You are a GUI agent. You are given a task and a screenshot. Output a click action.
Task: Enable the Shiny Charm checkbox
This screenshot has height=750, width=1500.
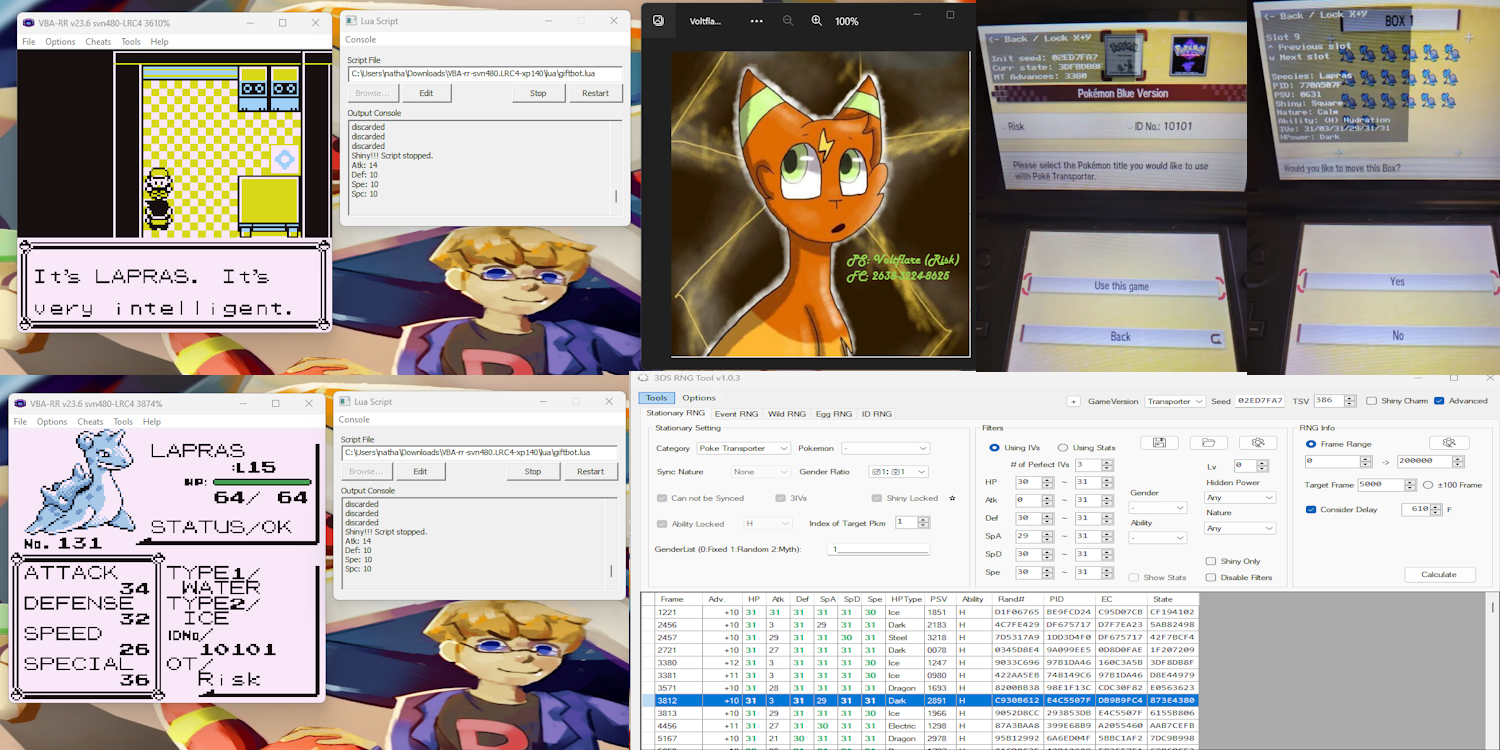1371,401
